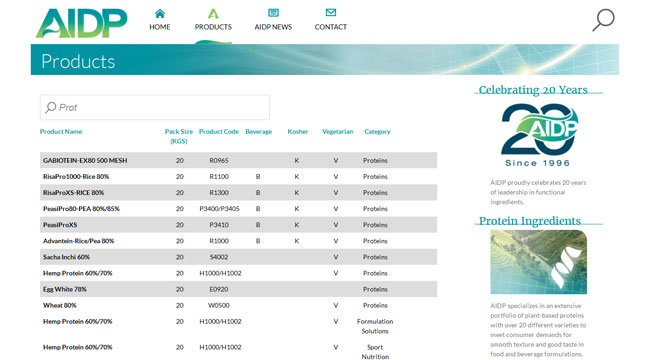Open the HOME menu item

tap(160, 27)
